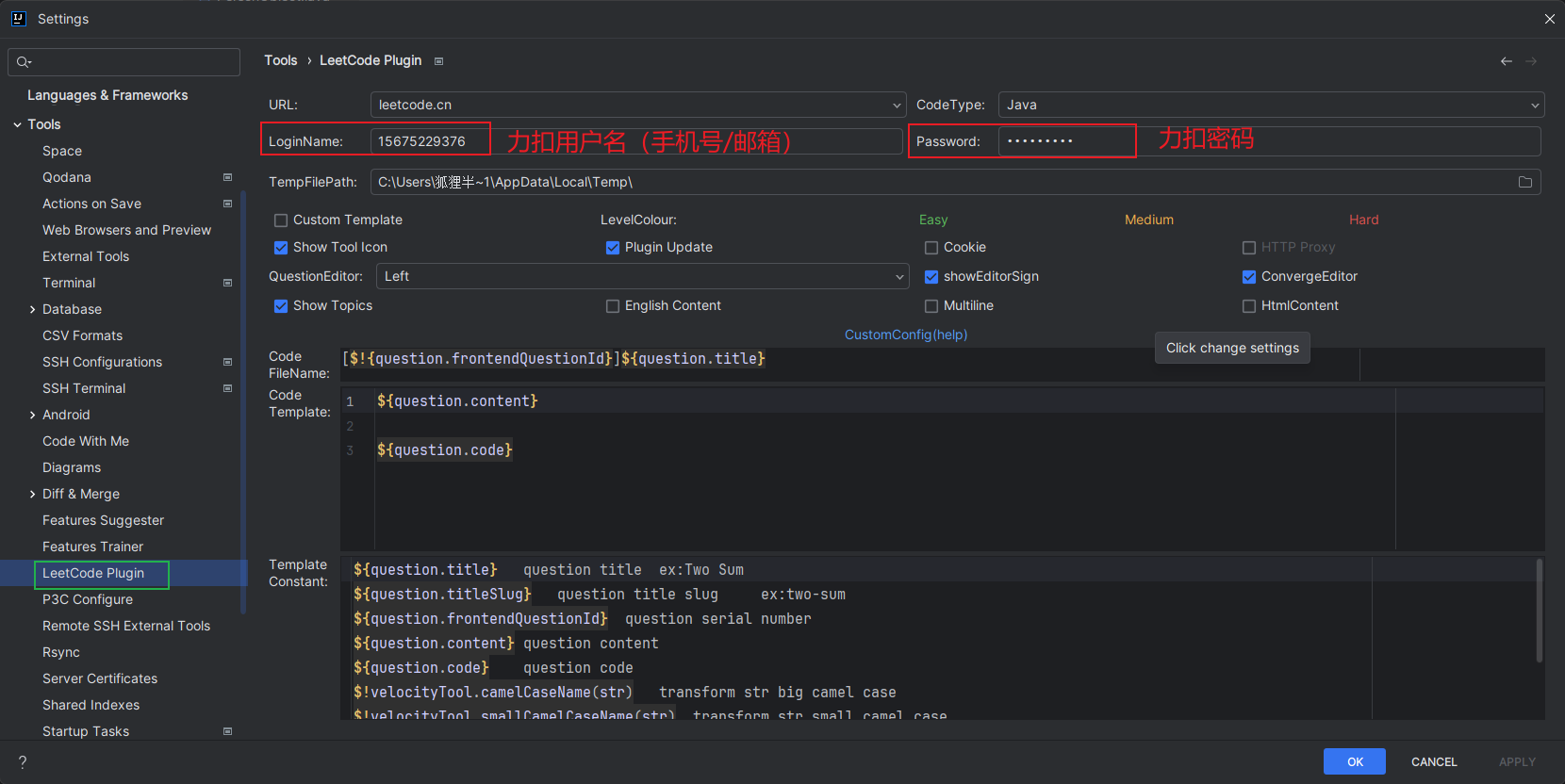Open the CodeType dropdown set to Java
Image resolution: width=1565 pixels, height=784 pixels.
pyautogui.click(x=1272, y=105)
